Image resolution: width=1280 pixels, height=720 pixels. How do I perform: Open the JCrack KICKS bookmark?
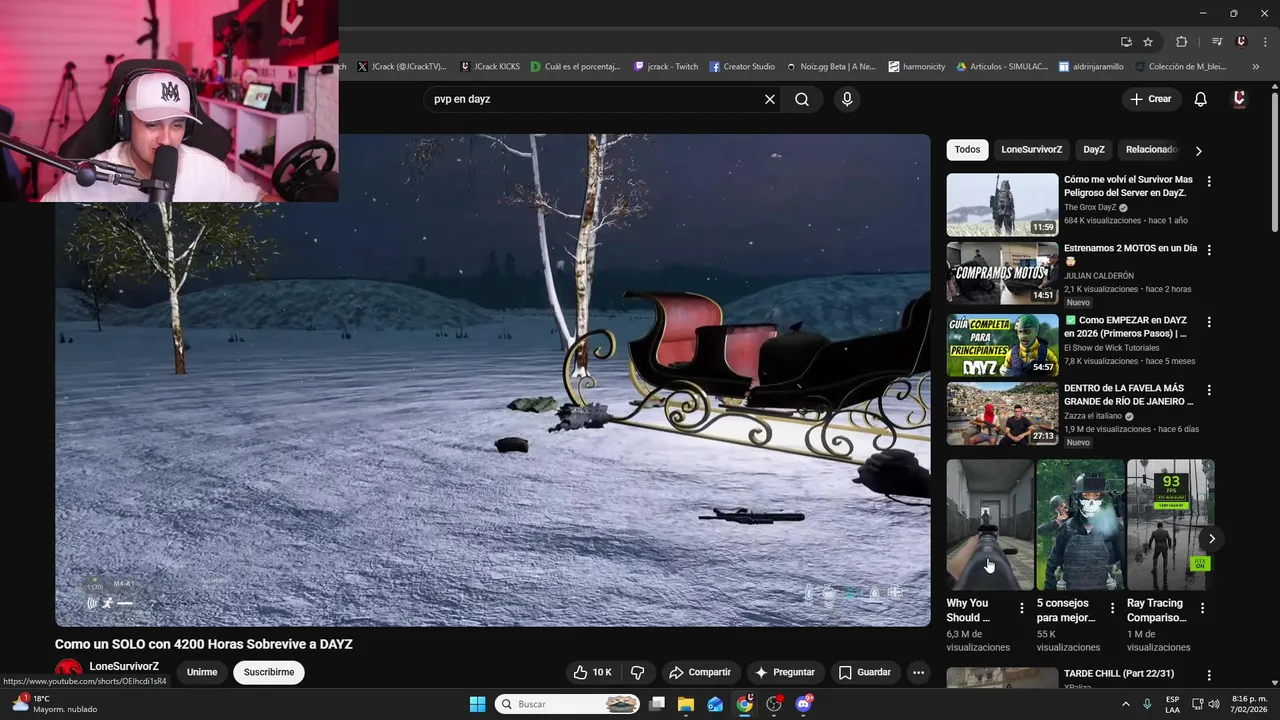[490, 67]
